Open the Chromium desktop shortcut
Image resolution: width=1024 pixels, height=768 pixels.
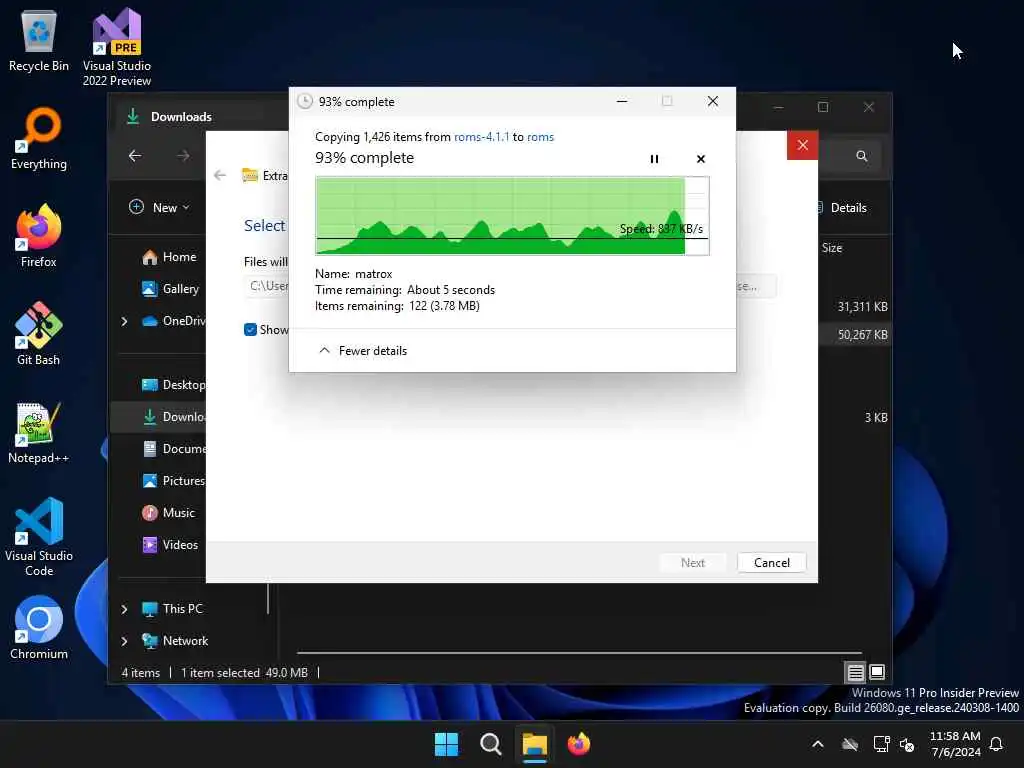click(39, 628)
